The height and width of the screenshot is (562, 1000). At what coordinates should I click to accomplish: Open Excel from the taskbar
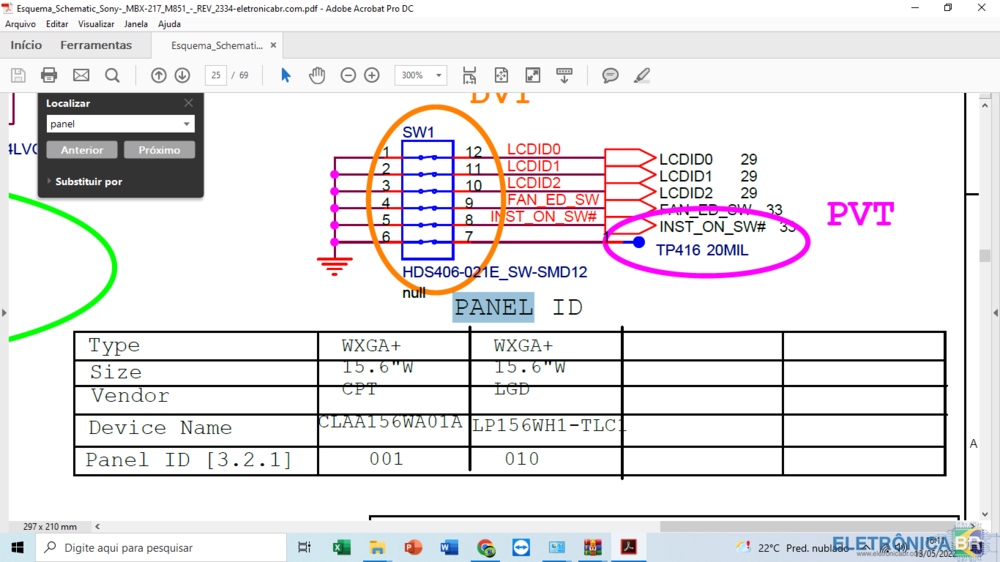coord(341,547)
